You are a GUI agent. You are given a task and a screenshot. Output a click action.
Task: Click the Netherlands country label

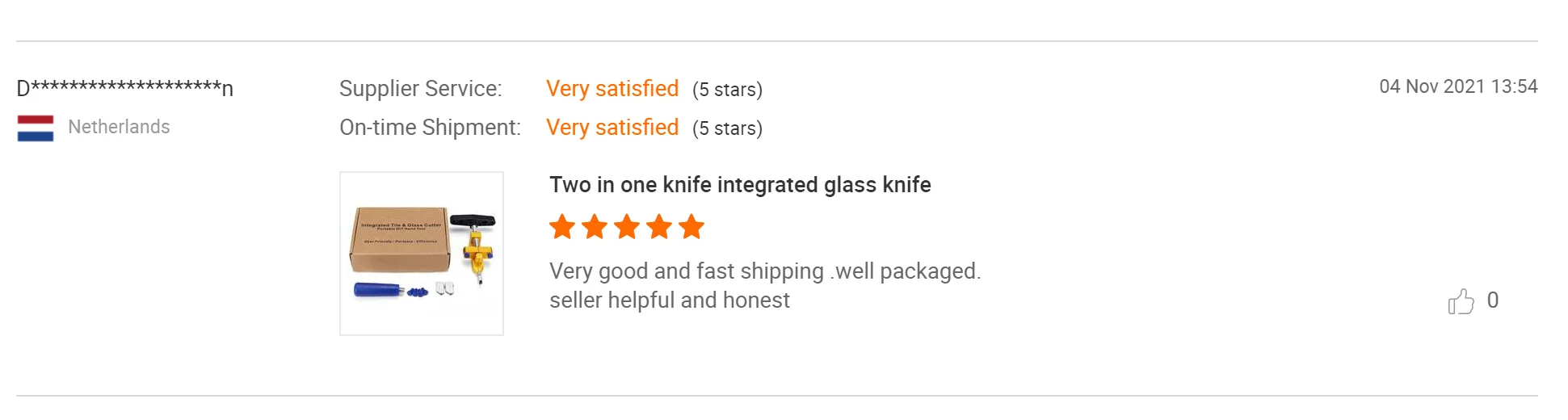[119, 127]
